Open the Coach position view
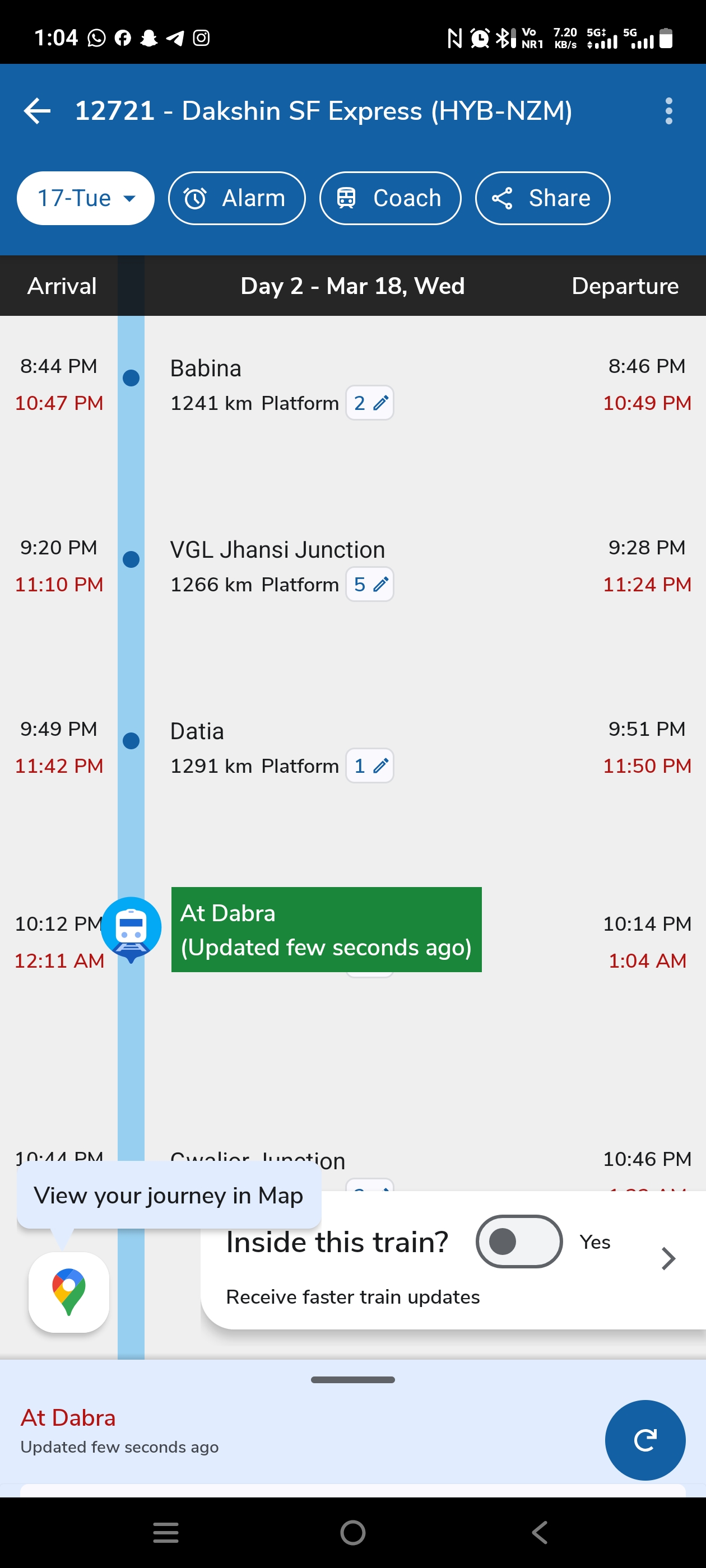The width and height of the screenshot is (706, 1568). point(390,198)
